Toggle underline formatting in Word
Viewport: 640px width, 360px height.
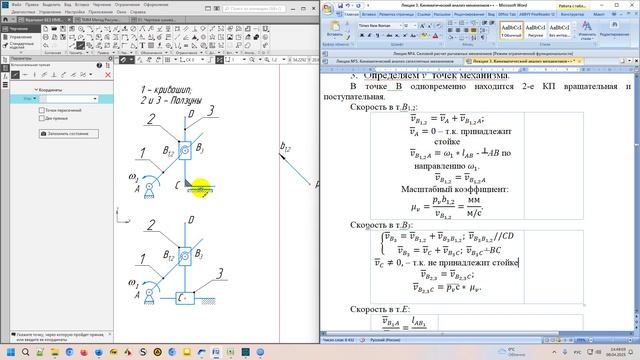377,36
